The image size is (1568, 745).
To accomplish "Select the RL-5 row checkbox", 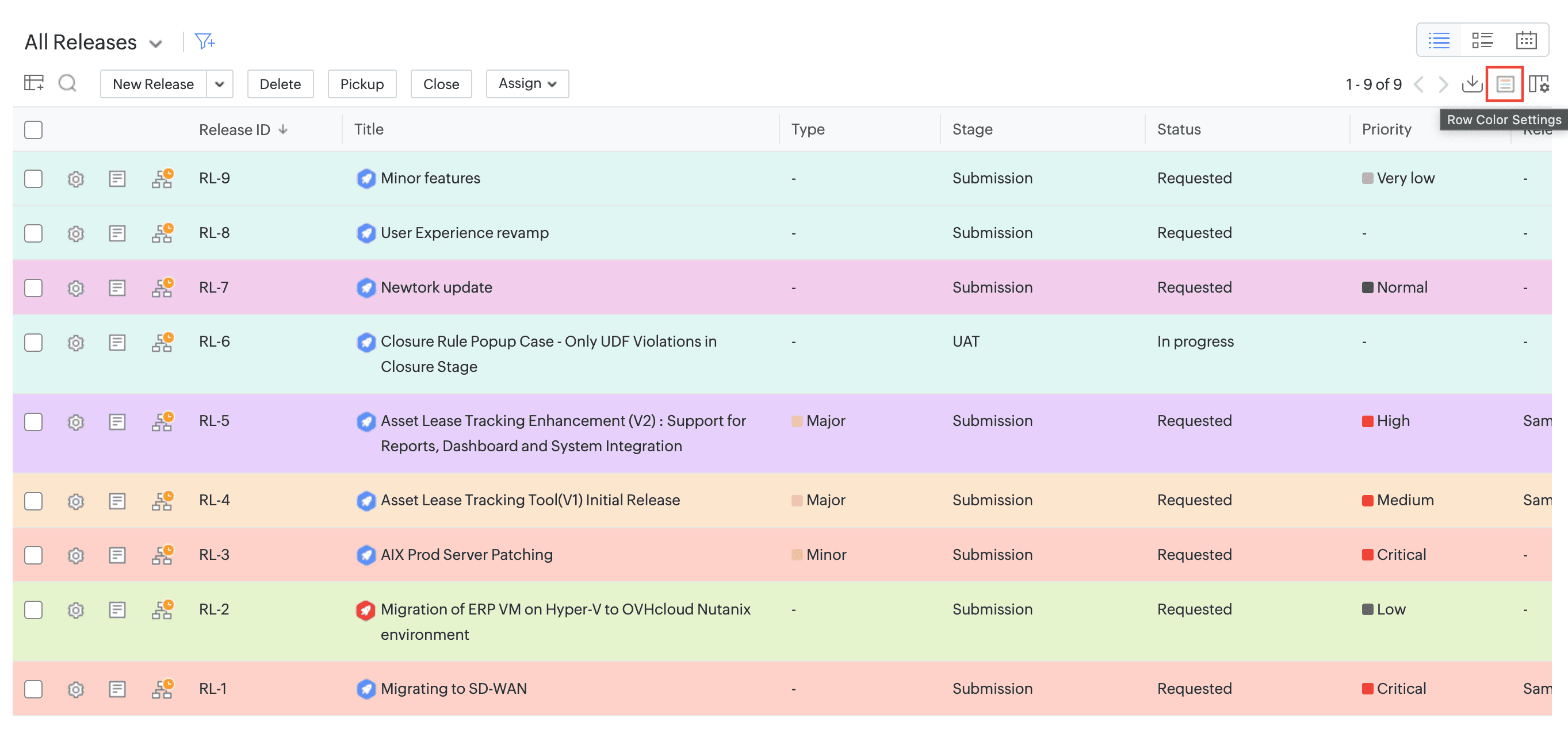I will [x=33, y=421].
